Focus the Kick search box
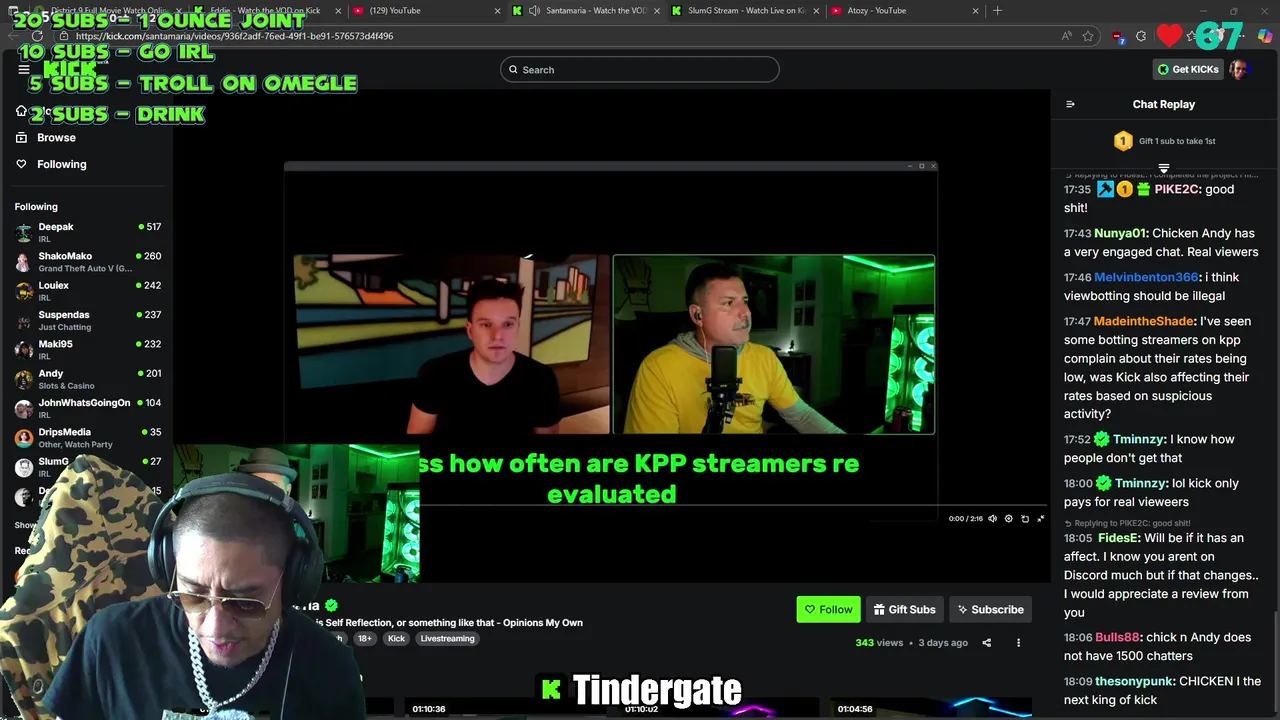 click(640, 69)
